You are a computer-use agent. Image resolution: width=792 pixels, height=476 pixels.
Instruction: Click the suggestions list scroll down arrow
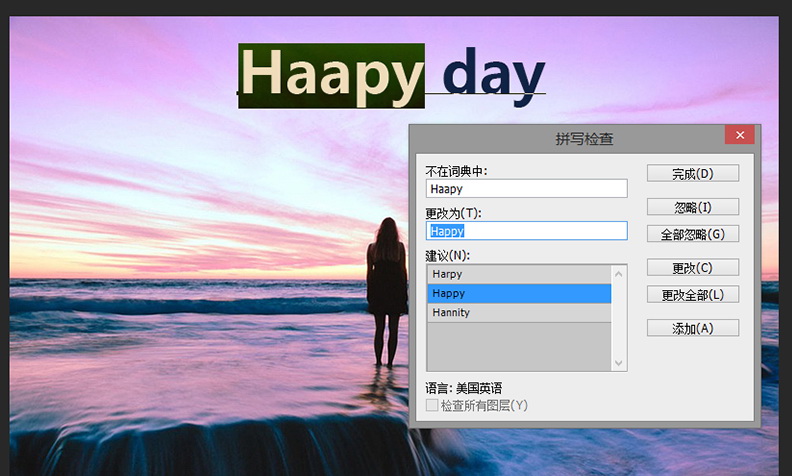[x=619, y=363]
